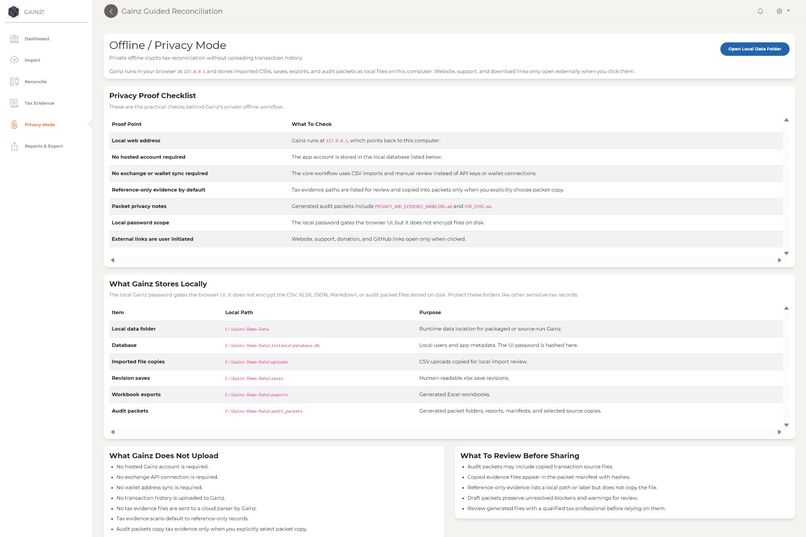The height and width of the screenshot is (537, 806).
Task: Click 'What To Check' column header
Action: [x=312, y=124]
